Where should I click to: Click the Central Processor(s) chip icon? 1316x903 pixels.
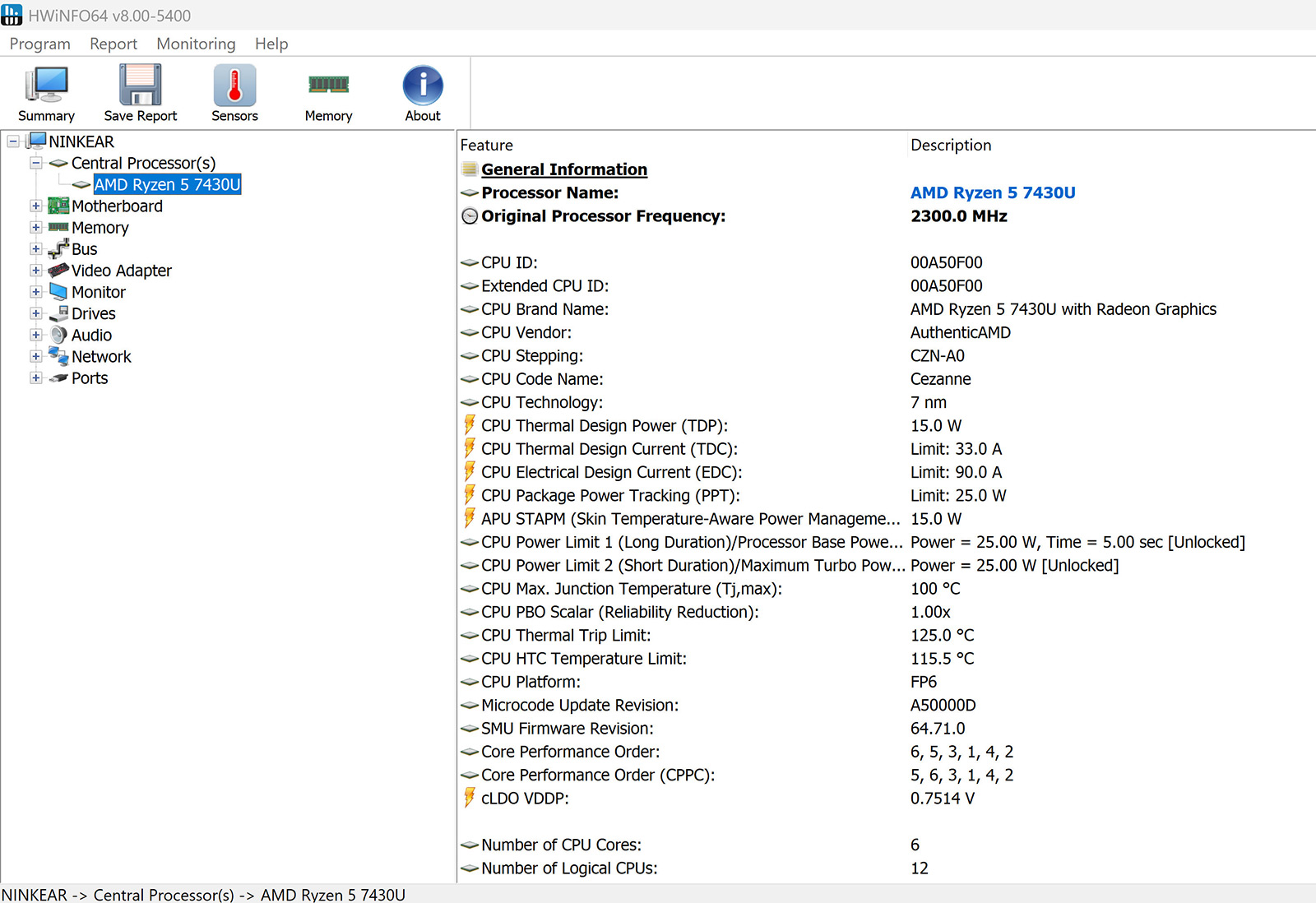58,163
